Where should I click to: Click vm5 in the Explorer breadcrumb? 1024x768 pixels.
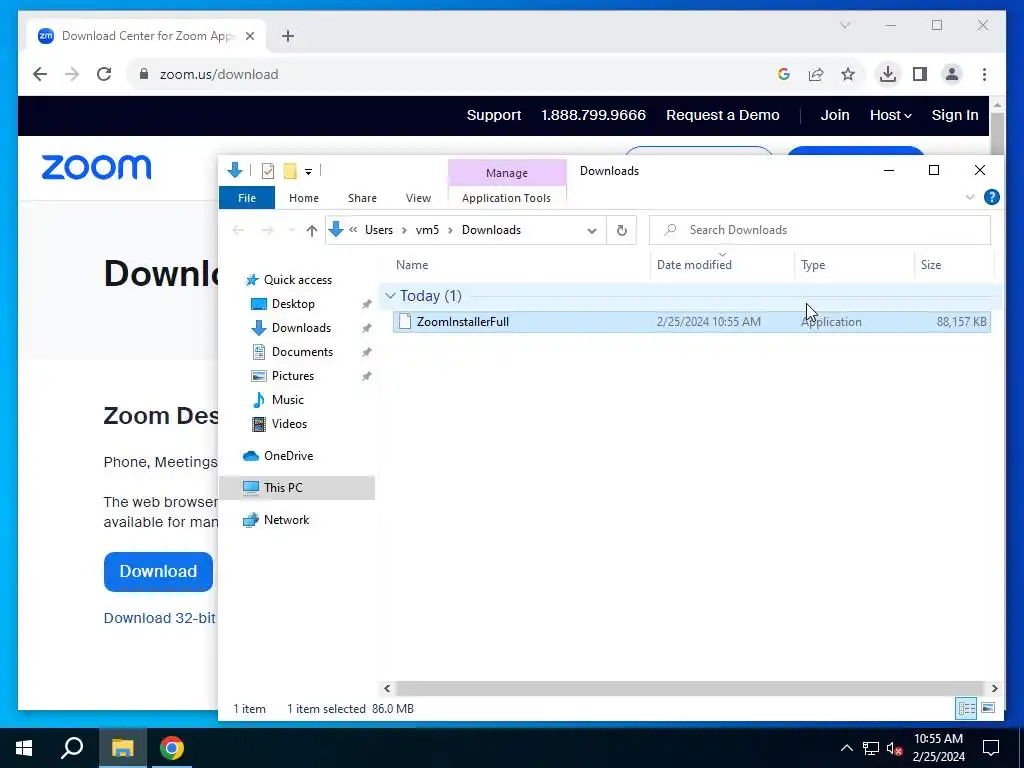tap(427, 230)
